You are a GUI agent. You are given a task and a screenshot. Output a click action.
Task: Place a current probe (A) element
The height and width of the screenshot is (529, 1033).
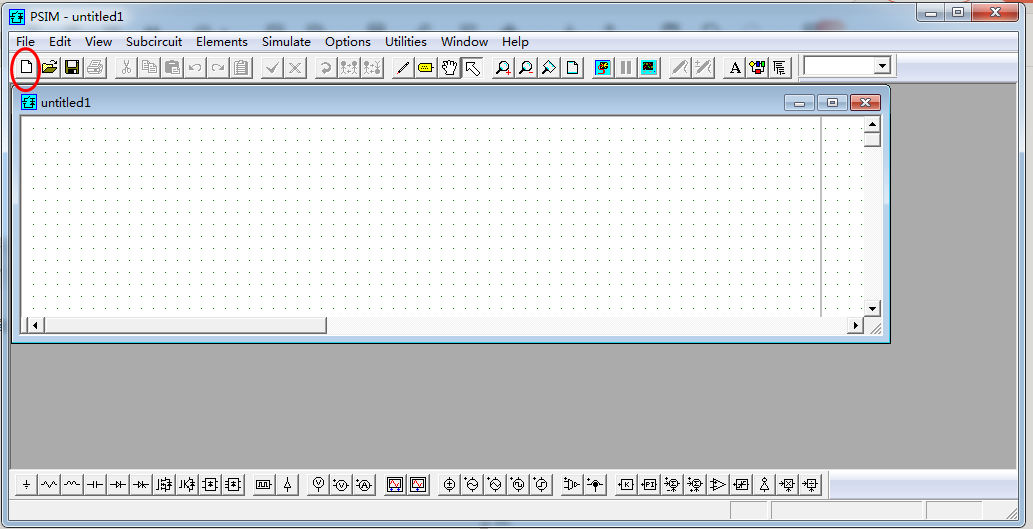[364, 485]
